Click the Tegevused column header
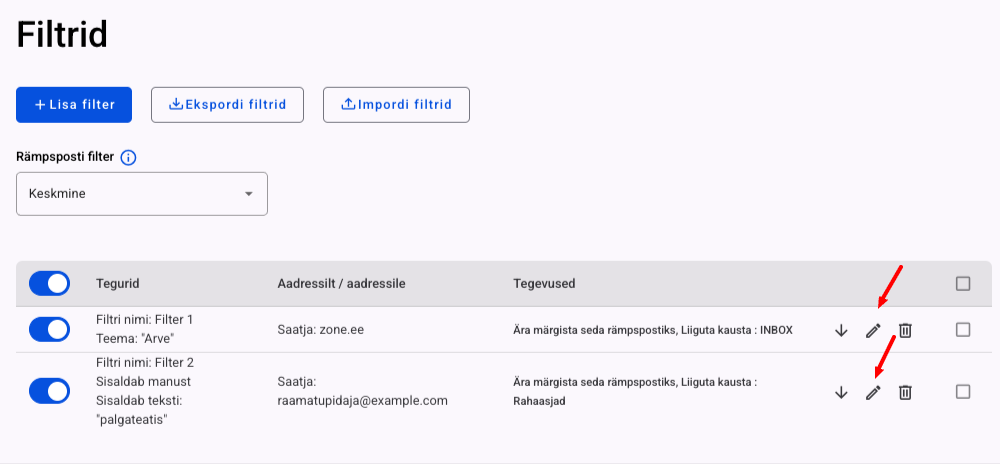Image resolution: width=1000 pixels, height=464 pixels. point(544,284)
